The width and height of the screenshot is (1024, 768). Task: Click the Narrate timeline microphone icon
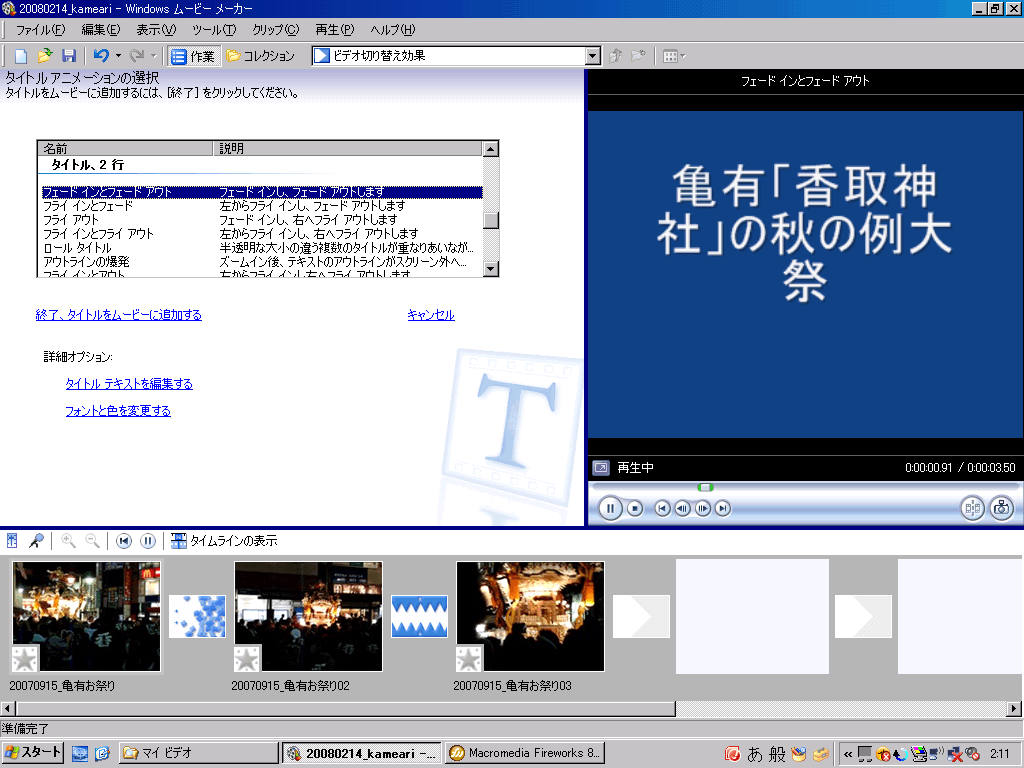[x=35, y=541]
